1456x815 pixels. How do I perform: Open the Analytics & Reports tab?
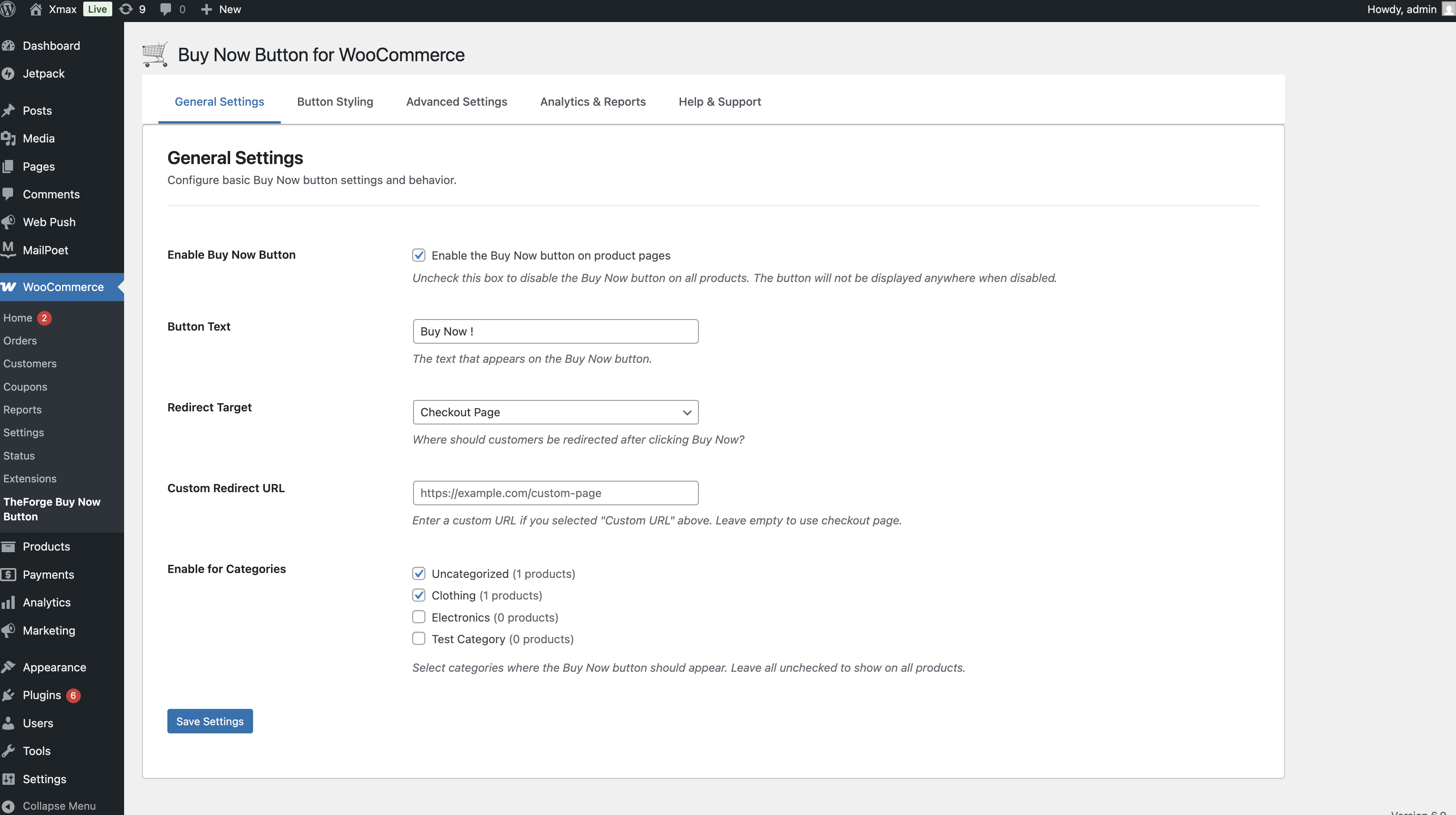point(592,102)
